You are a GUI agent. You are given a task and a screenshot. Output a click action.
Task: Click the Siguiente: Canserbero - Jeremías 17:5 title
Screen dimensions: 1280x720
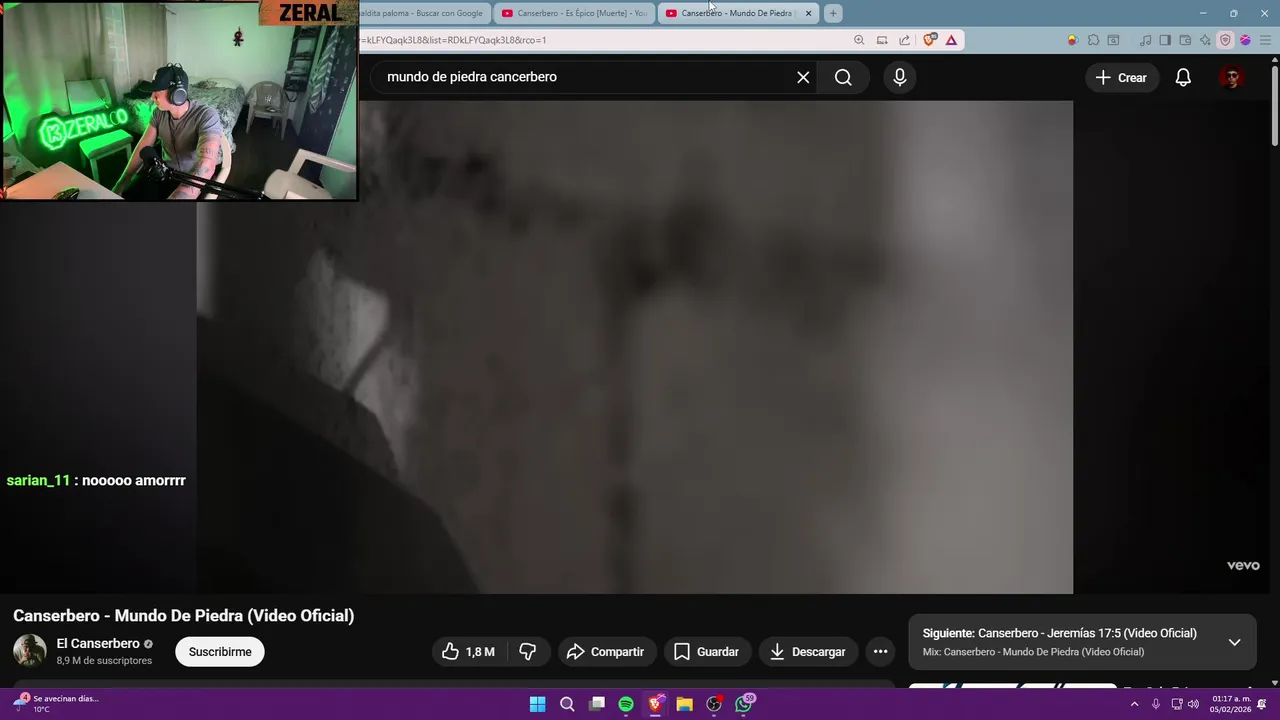pos(1059,633)
